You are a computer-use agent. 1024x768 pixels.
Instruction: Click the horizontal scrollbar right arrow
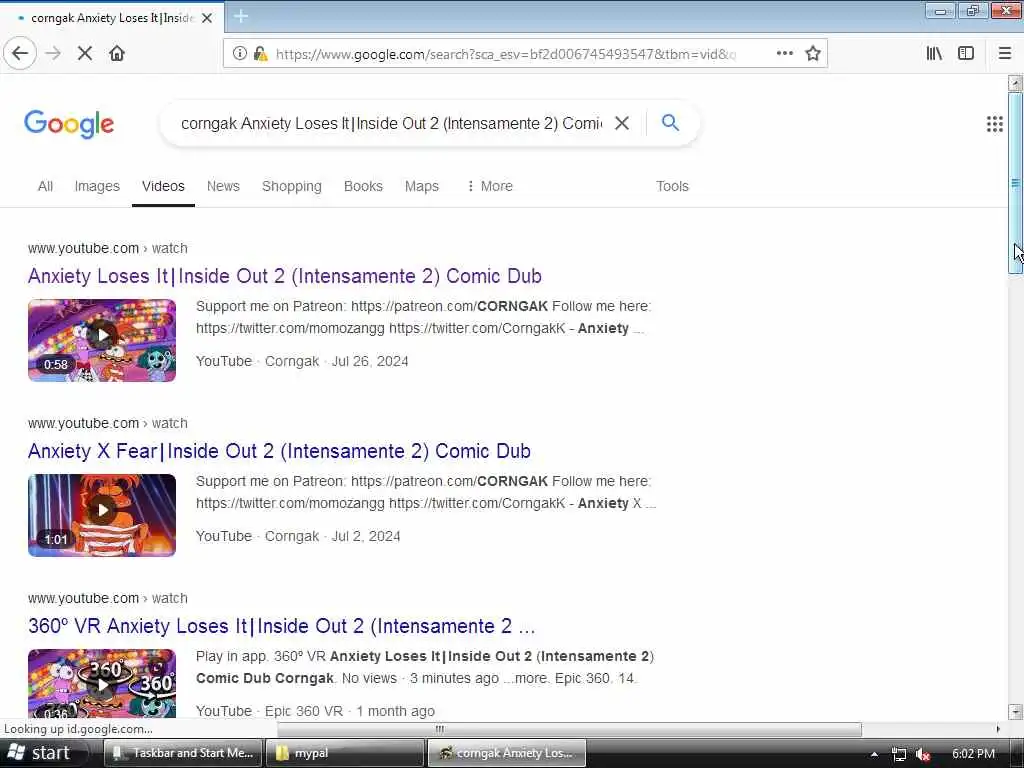tap(998, 729)
